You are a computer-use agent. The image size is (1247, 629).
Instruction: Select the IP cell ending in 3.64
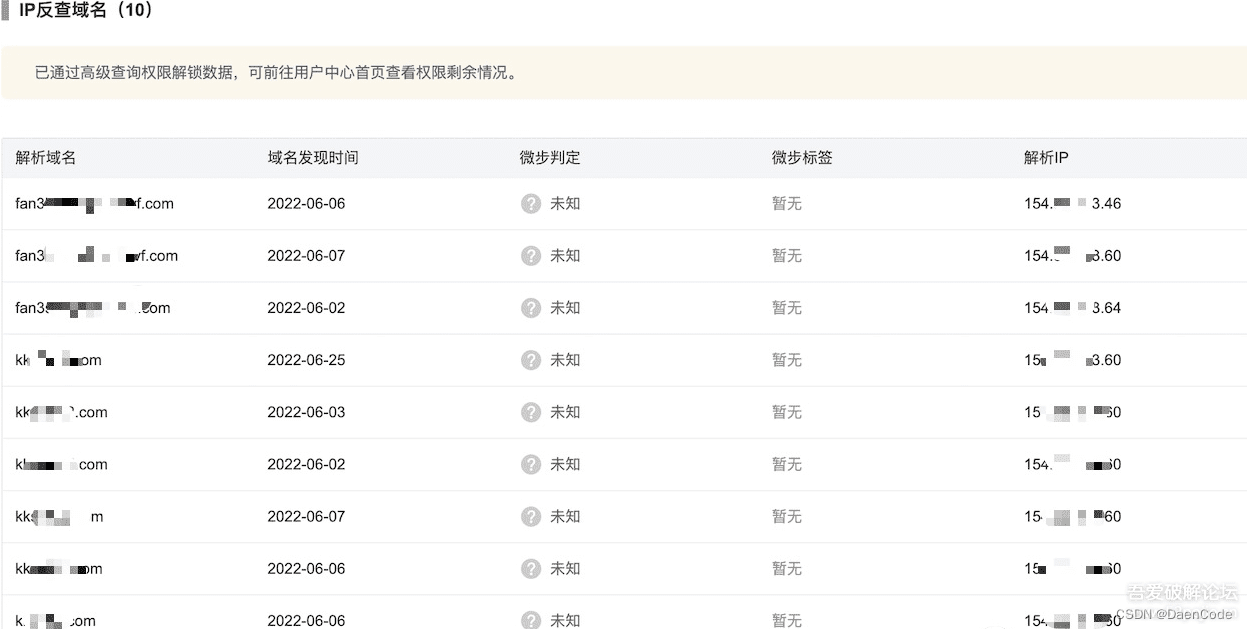[1072, 308]
